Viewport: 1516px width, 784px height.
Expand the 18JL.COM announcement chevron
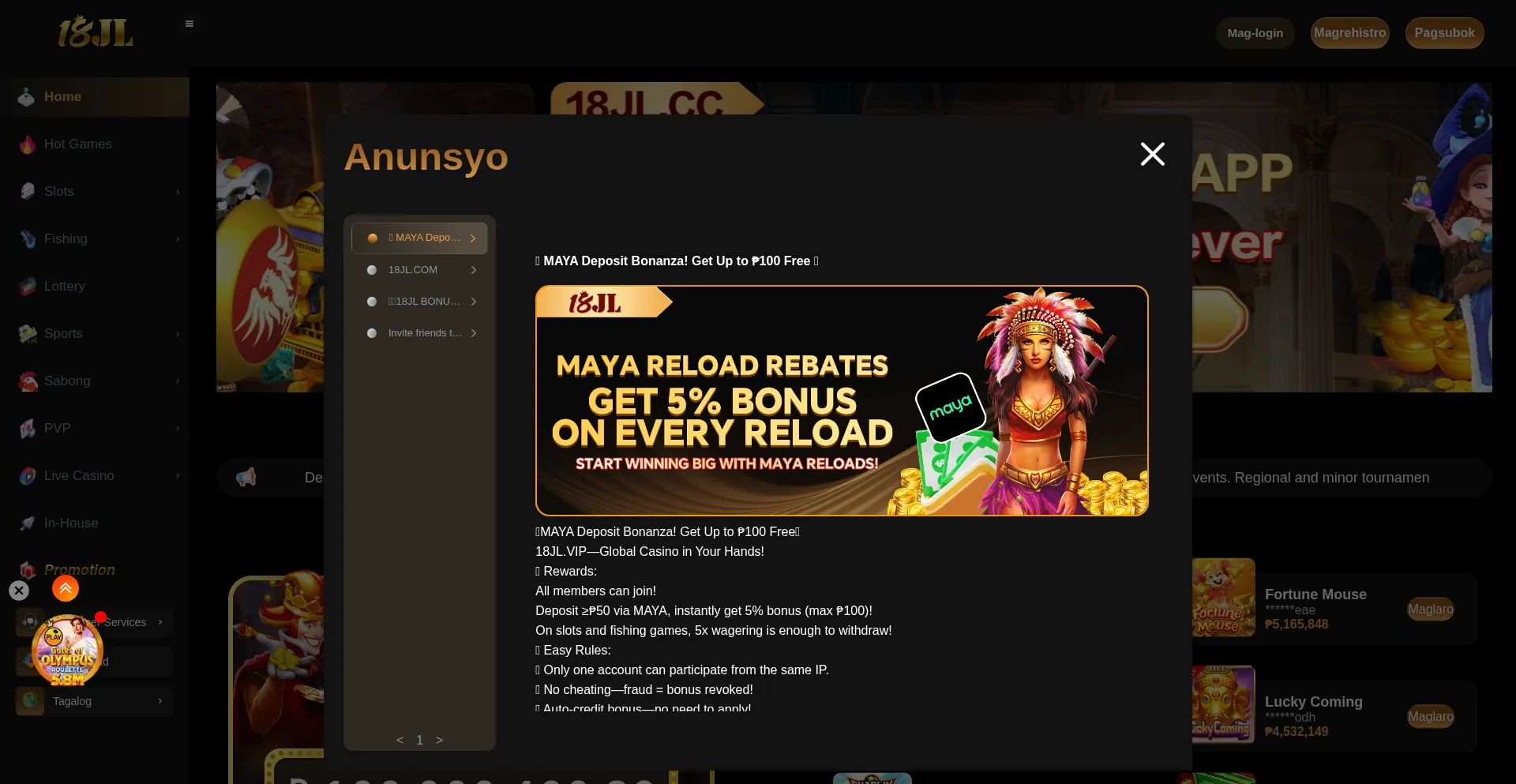click(474, 270)
